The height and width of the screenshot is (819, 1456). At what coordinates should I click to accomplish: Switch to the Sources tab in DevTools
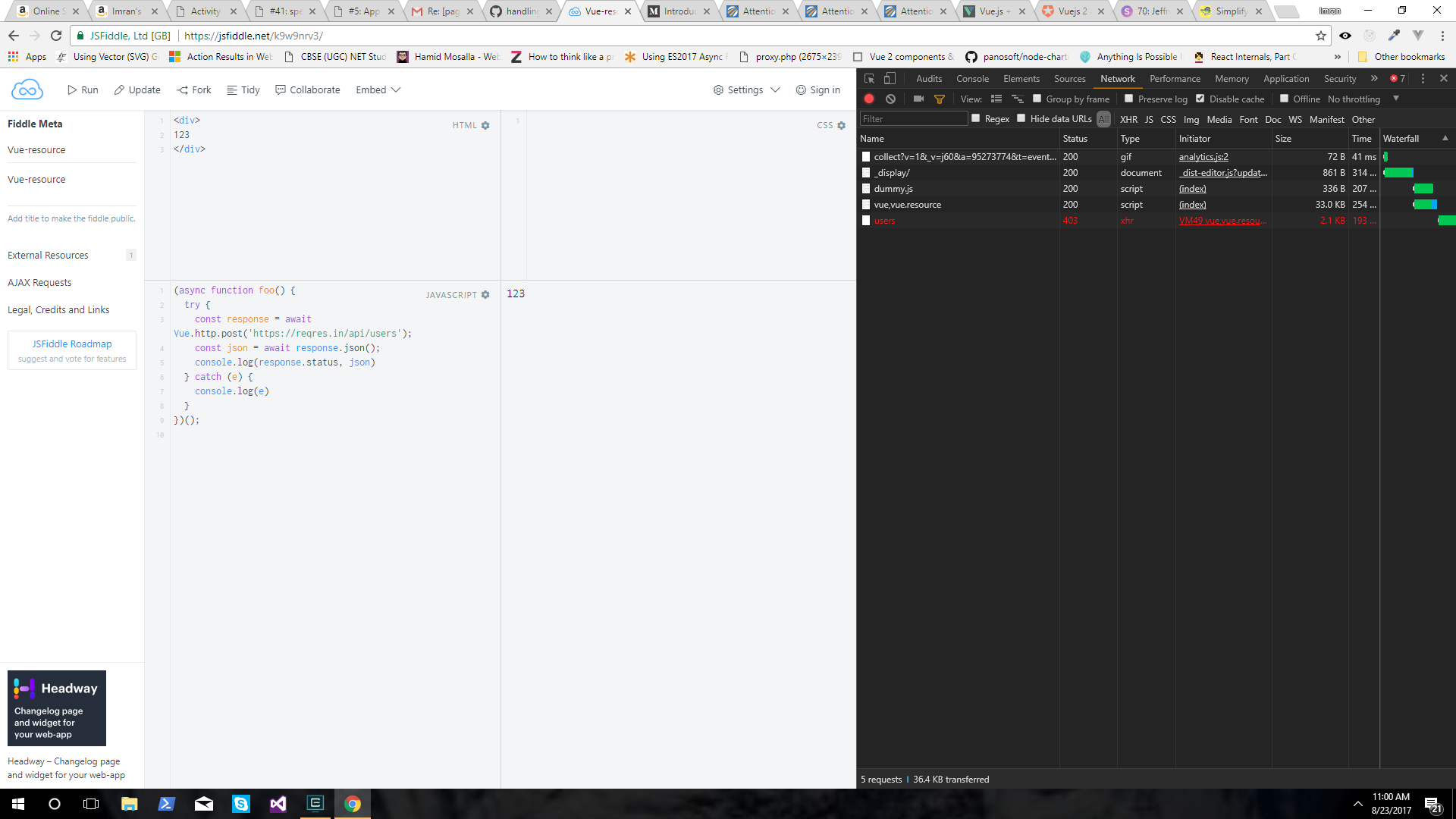(x=1069, y=78)
